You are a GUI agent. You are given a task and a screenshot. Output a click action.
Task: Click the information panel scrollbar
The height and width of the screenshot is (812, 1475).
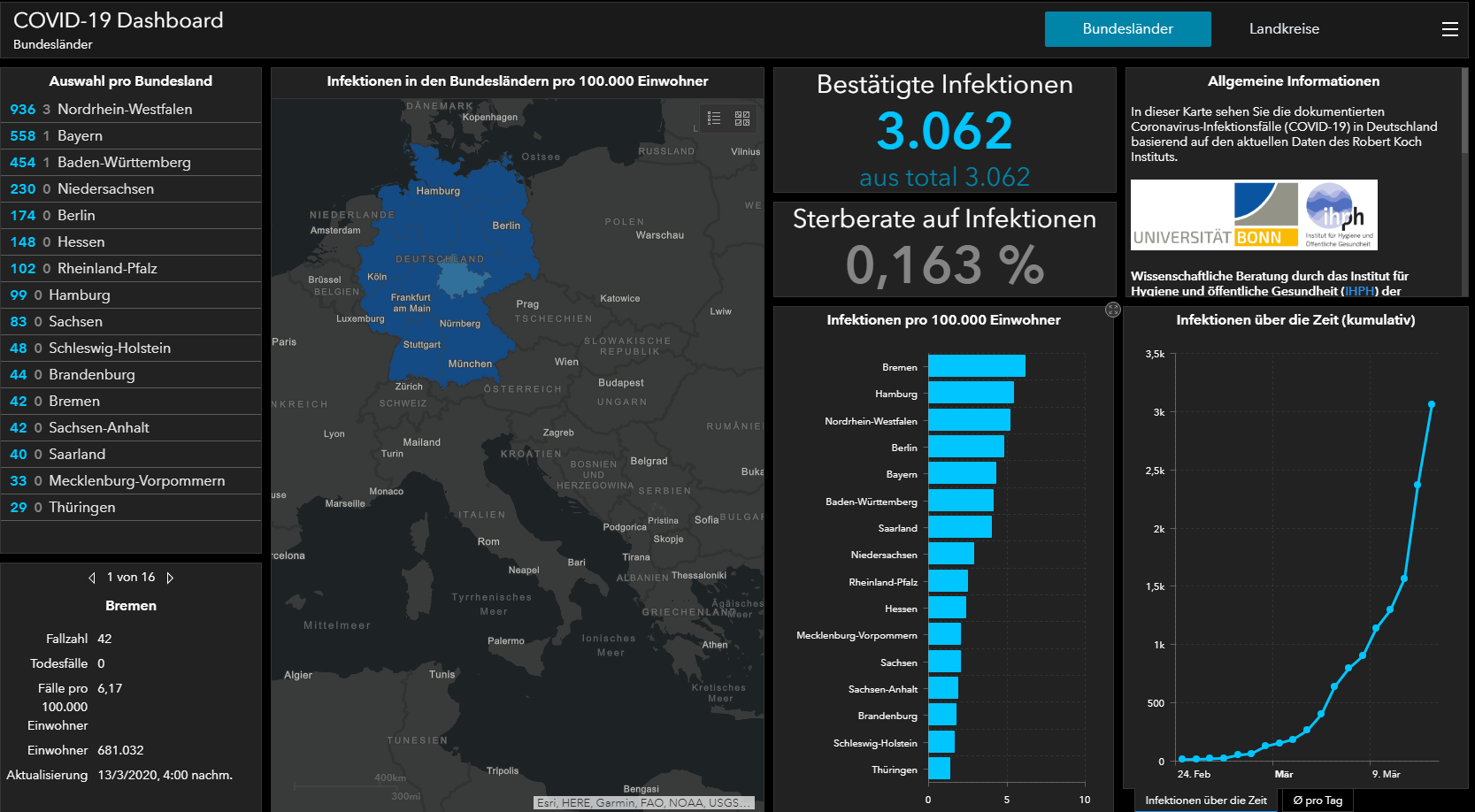pyautogui.click(x=1464, y=111)
